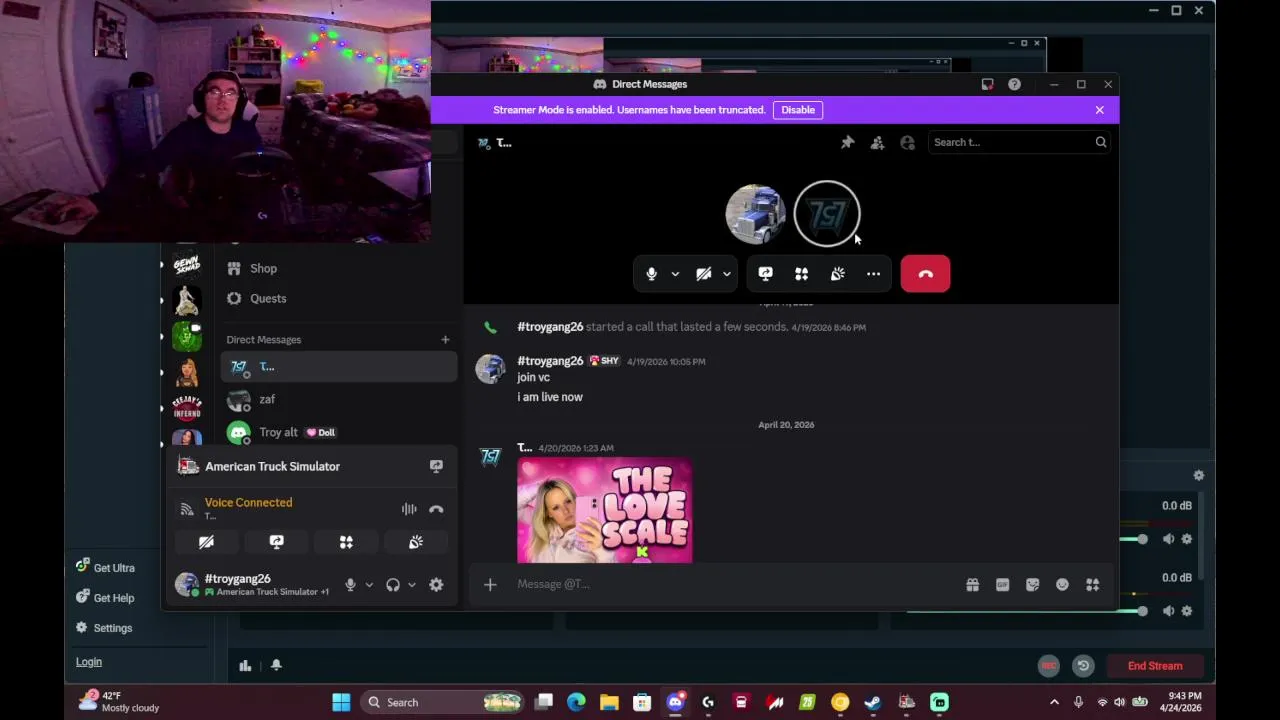Select the T... direct message row
The width and height of the screenshot is (1280, 720).
pyautogui.click(x=339, y=367)
